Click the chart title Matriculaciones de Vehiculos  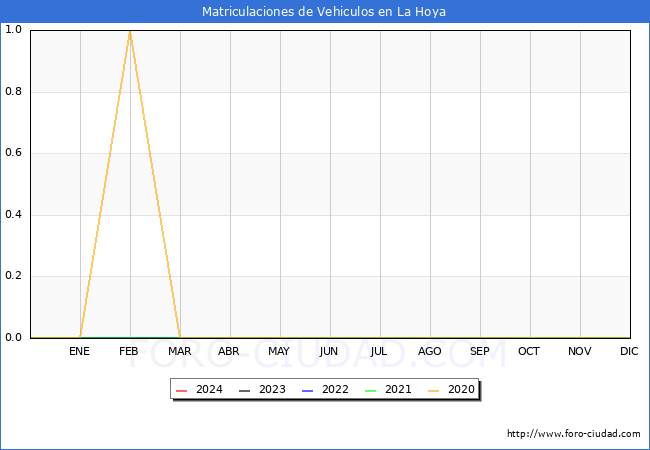(x=324, y=12)
